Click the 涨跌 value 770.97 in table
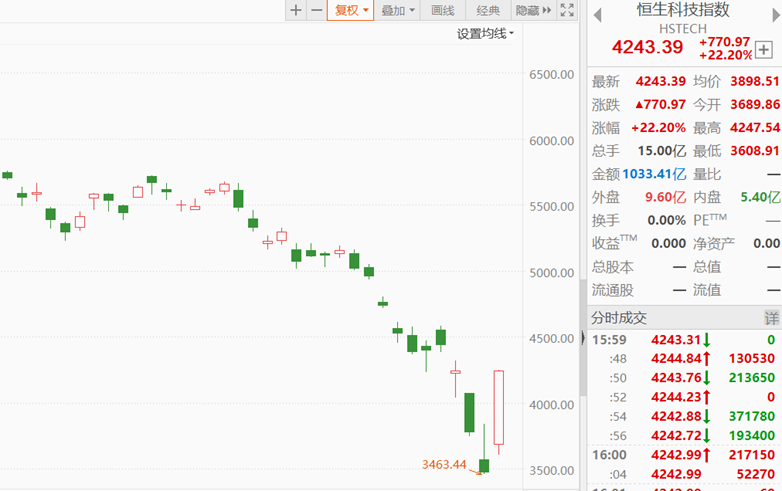This screenshot has height=491, width=782. pyautogui.click(x=660, y=104)
